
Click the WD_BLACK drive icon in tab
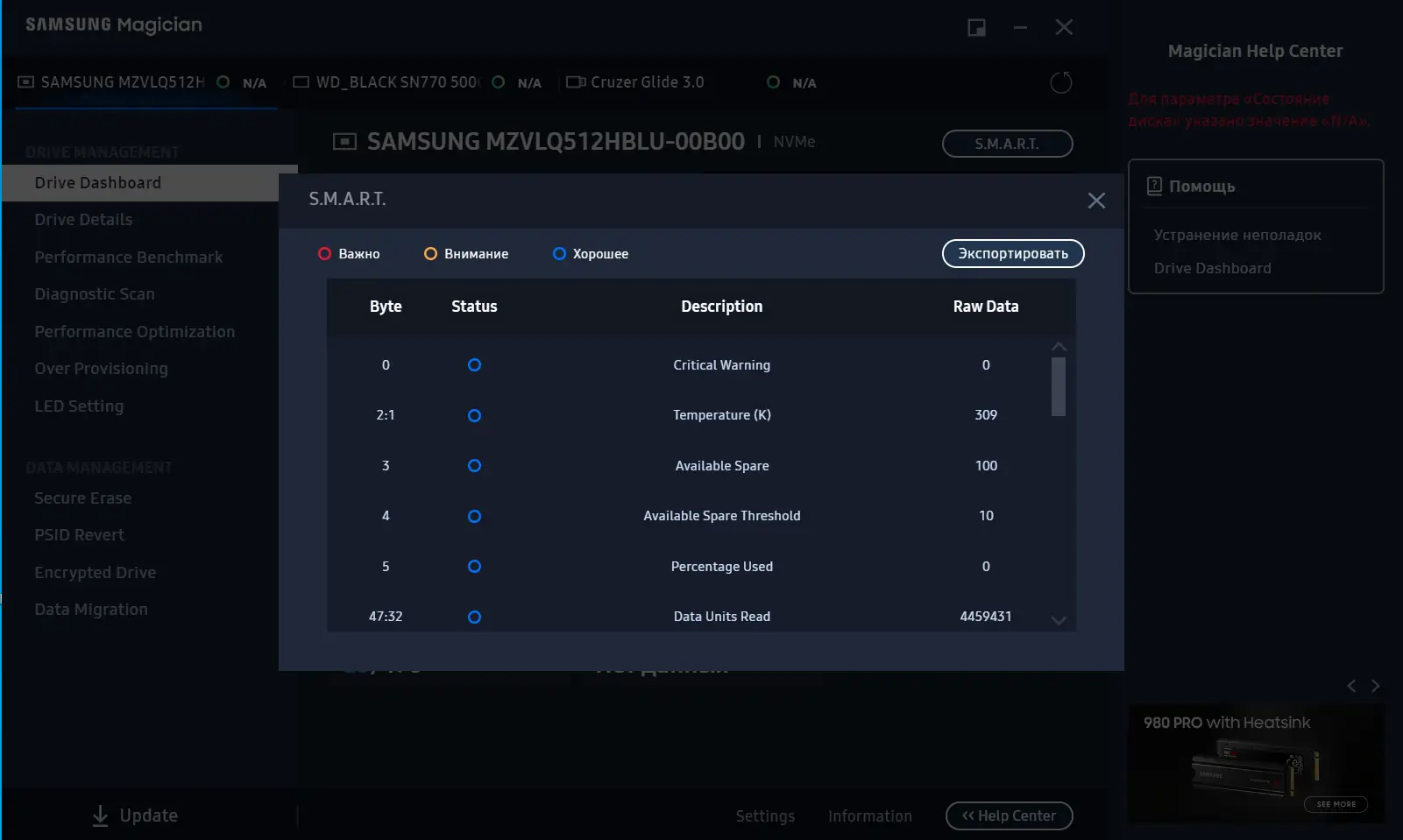[x=301, y=82]
